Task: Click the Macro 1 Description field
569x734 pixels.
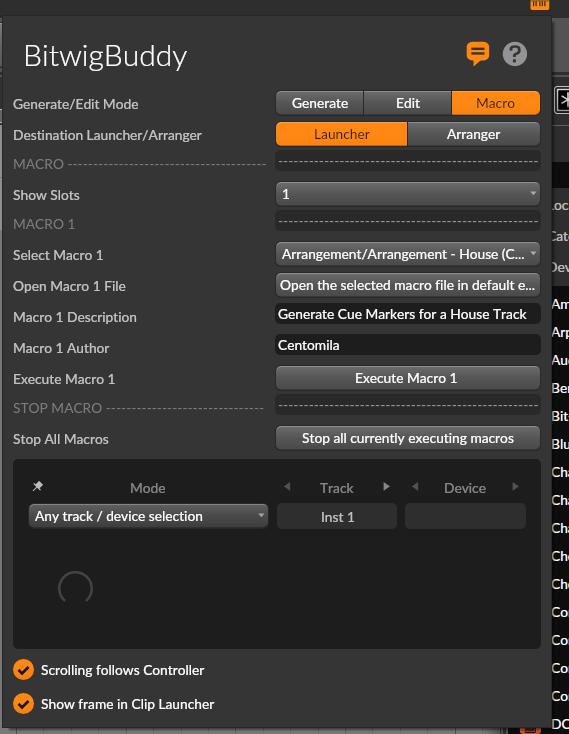Action: [408, 314]
